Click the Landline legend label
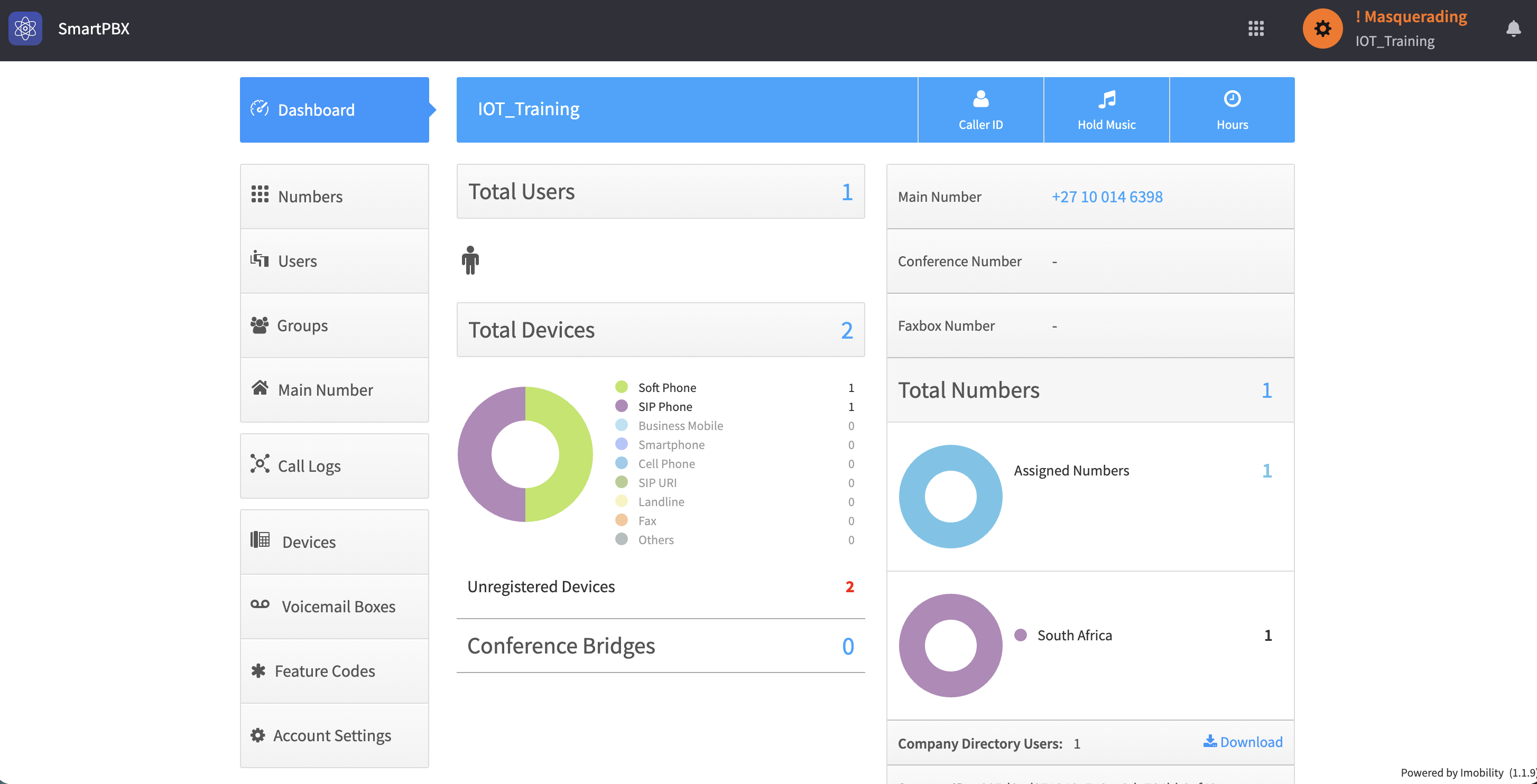 [x=661, y=502]
